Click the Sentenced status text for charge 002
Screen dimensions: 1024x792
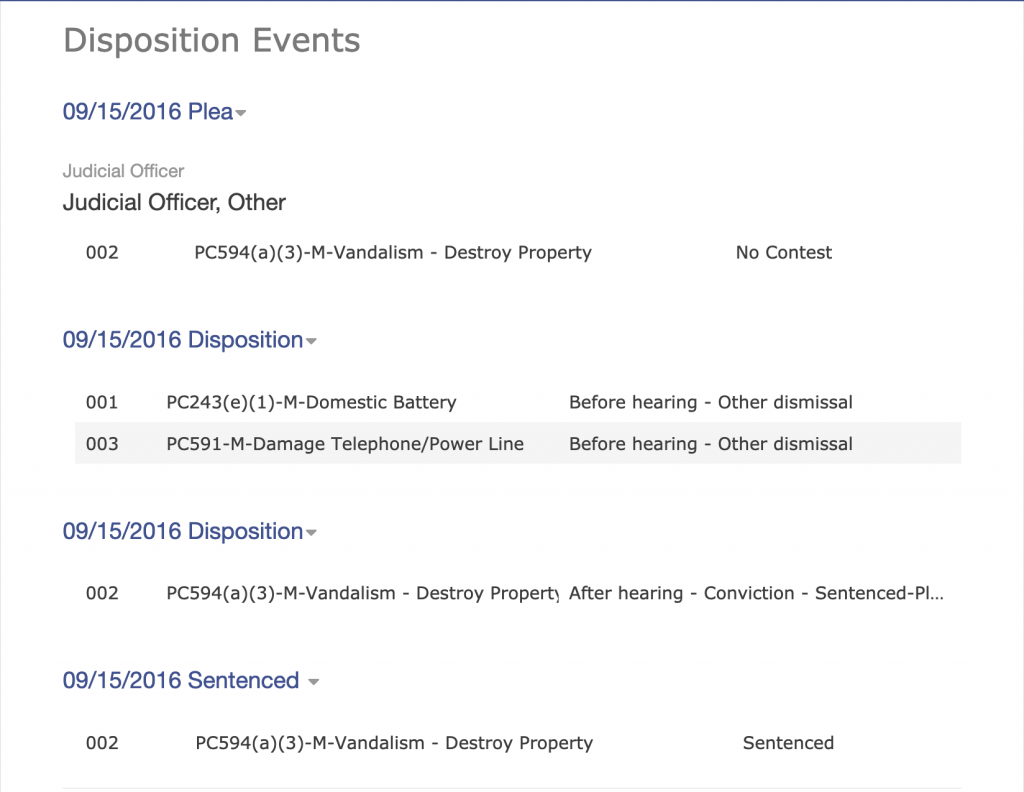coord(788,743)
